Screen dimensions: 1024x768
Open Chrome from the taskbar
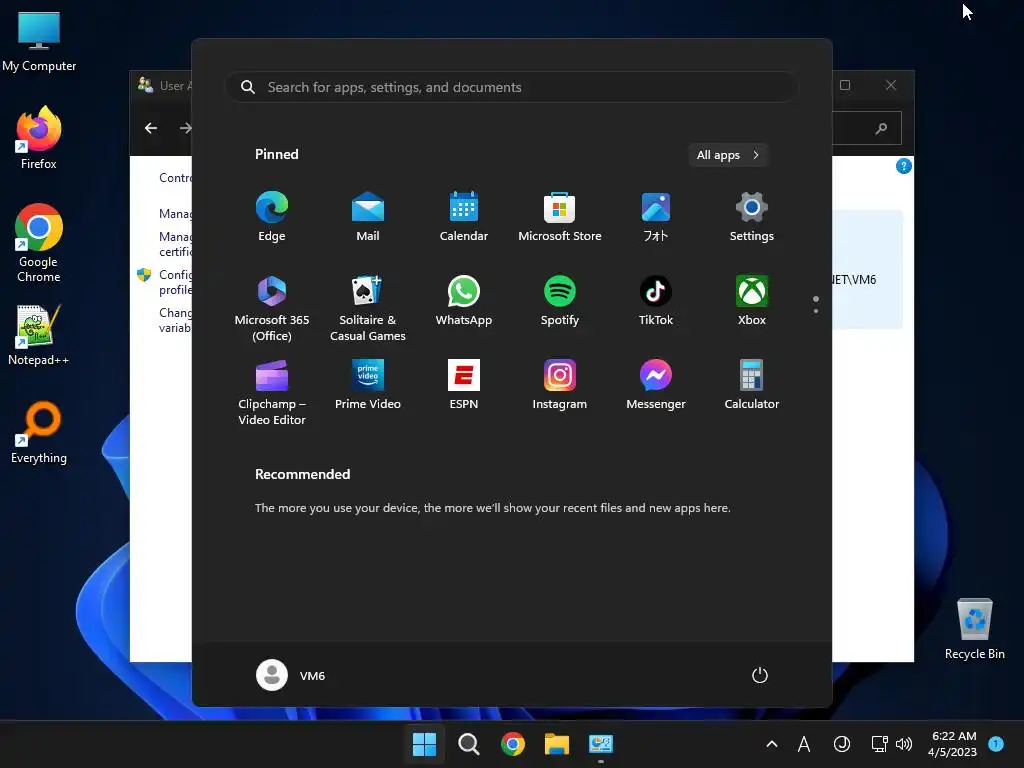pyautogui.click(x=513, y=744)
